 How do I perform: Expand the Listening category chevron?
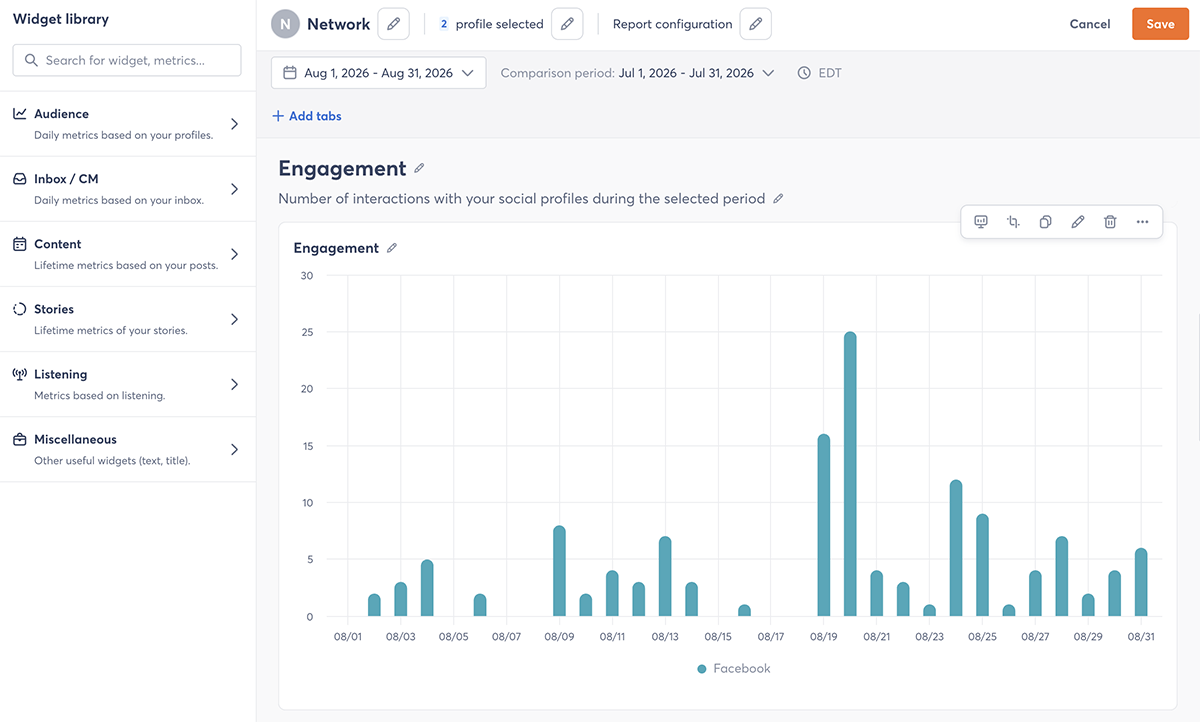(x=234, y=384)
